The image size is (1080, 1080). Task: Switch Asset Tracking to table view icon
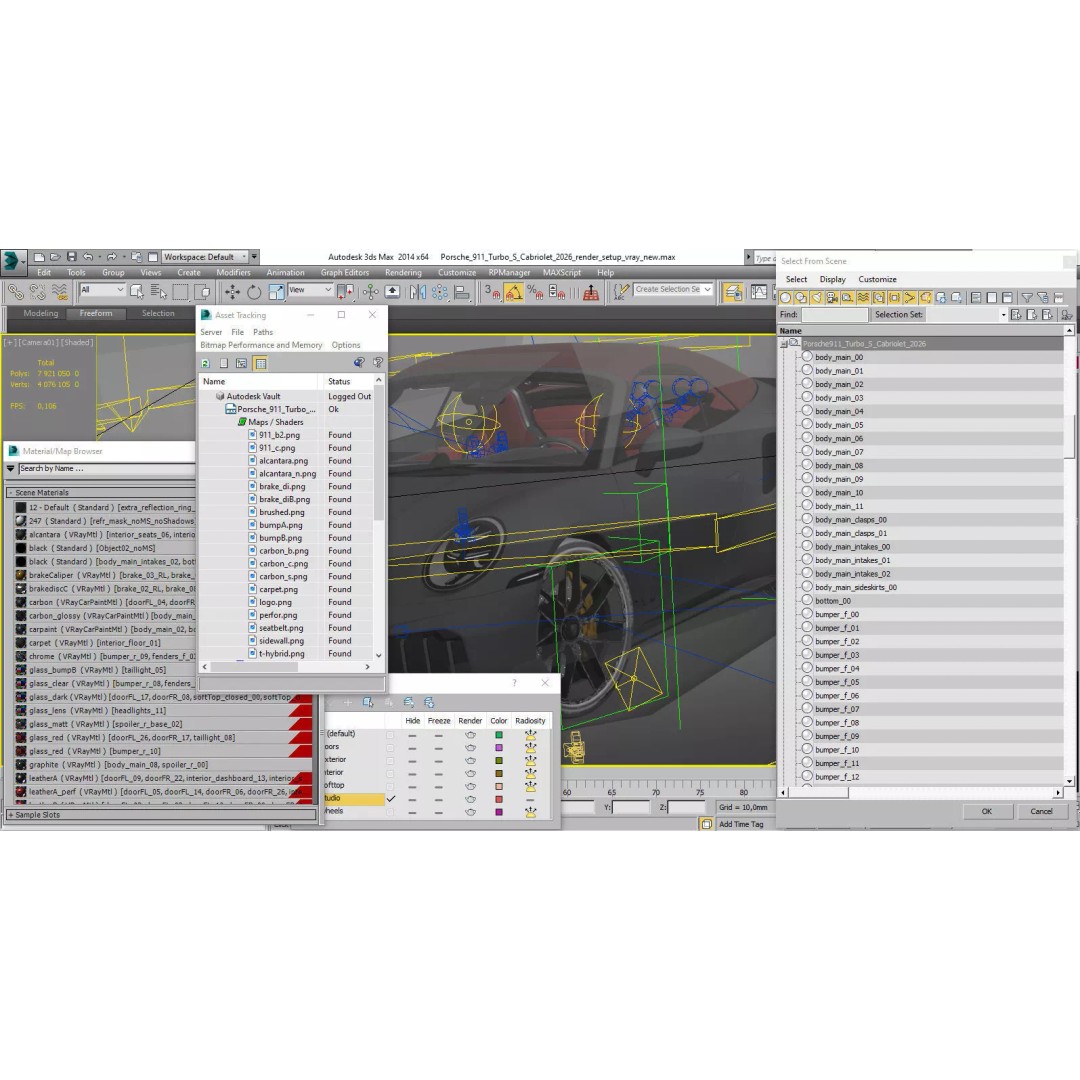(260, 363)
